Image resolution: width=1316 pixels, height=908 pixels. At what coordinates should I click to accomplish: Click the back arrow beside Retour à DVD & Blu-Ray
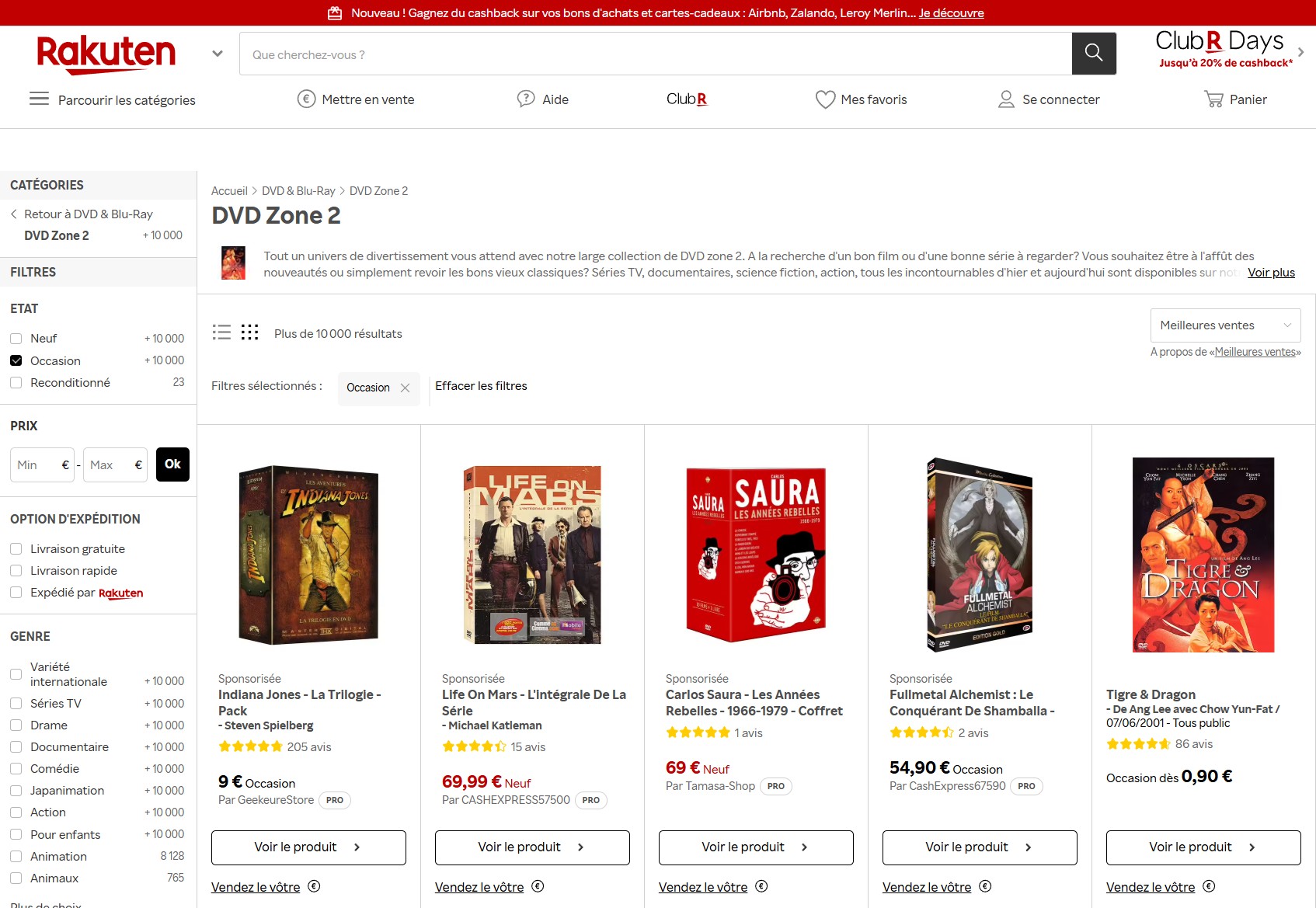click(x=14, y=214)
